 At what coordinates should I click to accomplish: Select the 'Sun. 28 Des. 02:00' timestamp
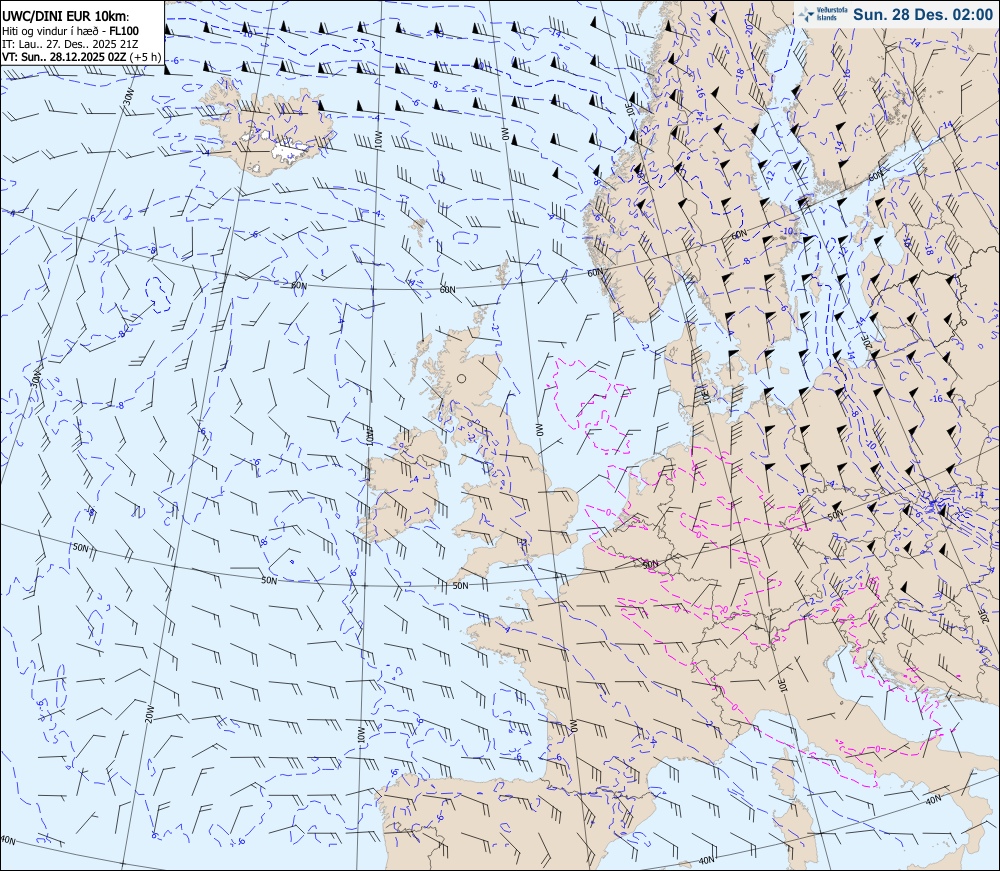pos(923,14)
